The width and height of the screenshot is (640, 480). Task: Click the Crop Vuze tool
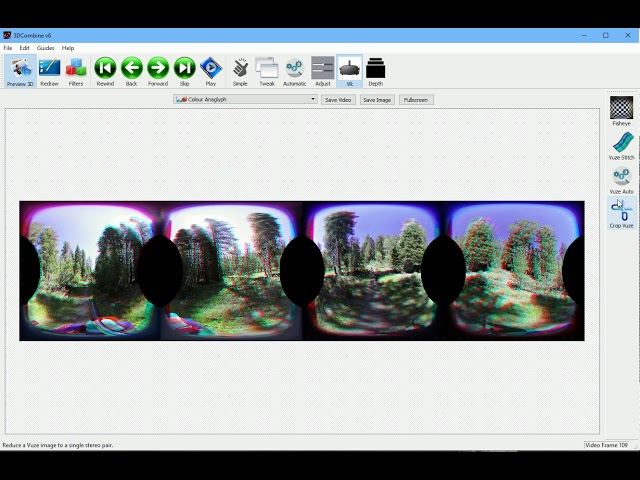[x=621, y=213]
